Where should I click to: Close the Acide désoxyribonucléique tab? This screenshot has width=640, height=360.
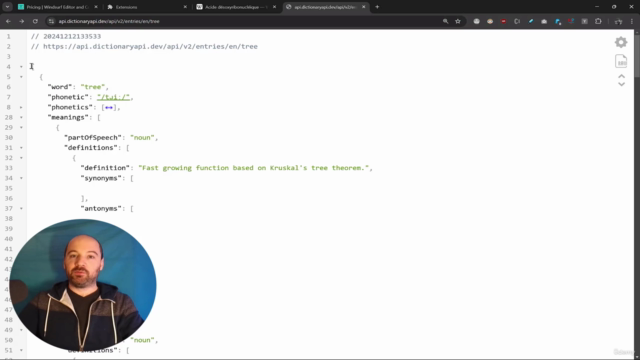(274, 7)
